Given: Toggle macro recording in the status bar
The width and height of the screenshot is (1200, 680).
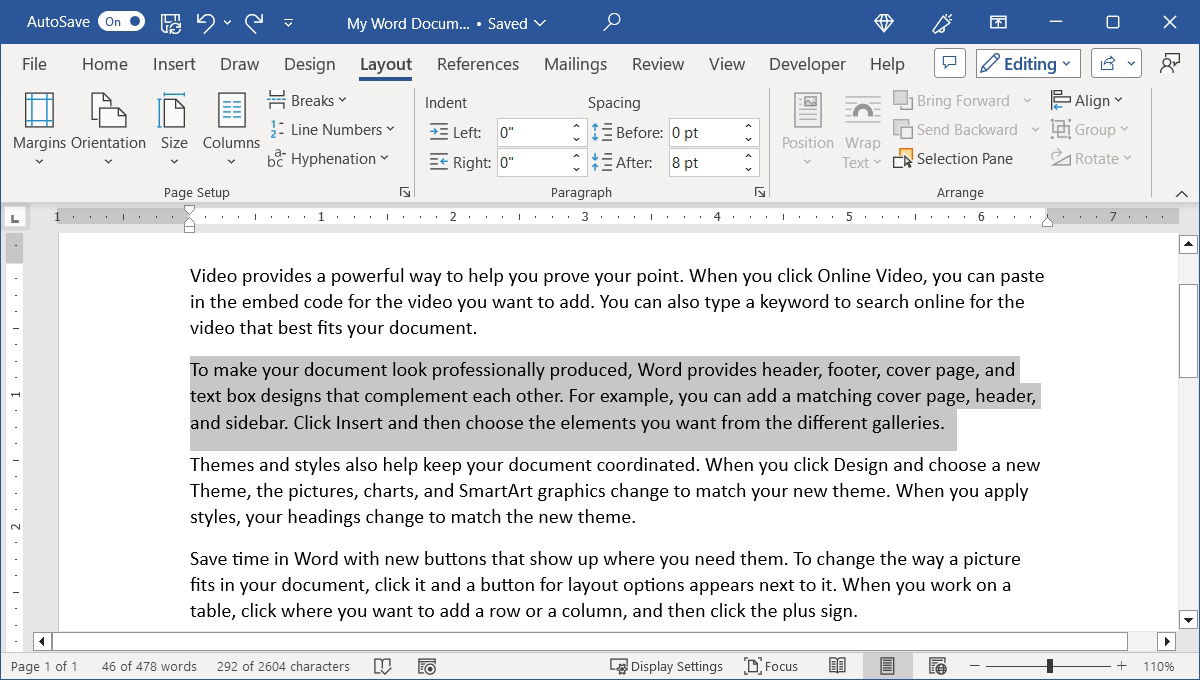Looking at the screenshot, I should click(x=427, y=665).
